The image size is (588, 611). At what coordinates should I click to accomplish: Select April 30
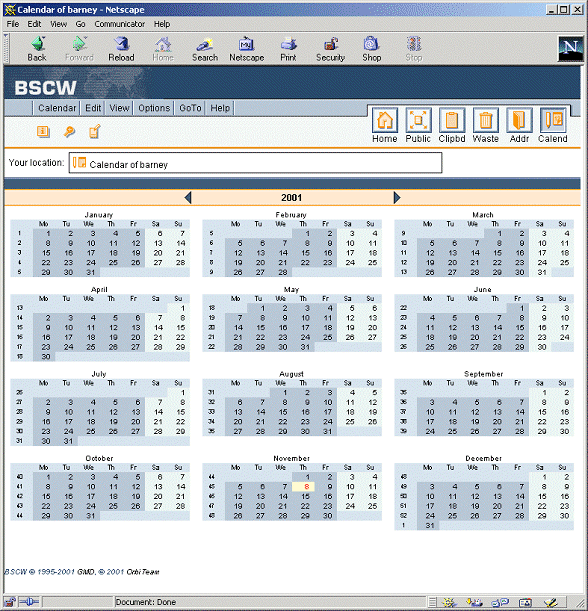click(x=46, y=357)
